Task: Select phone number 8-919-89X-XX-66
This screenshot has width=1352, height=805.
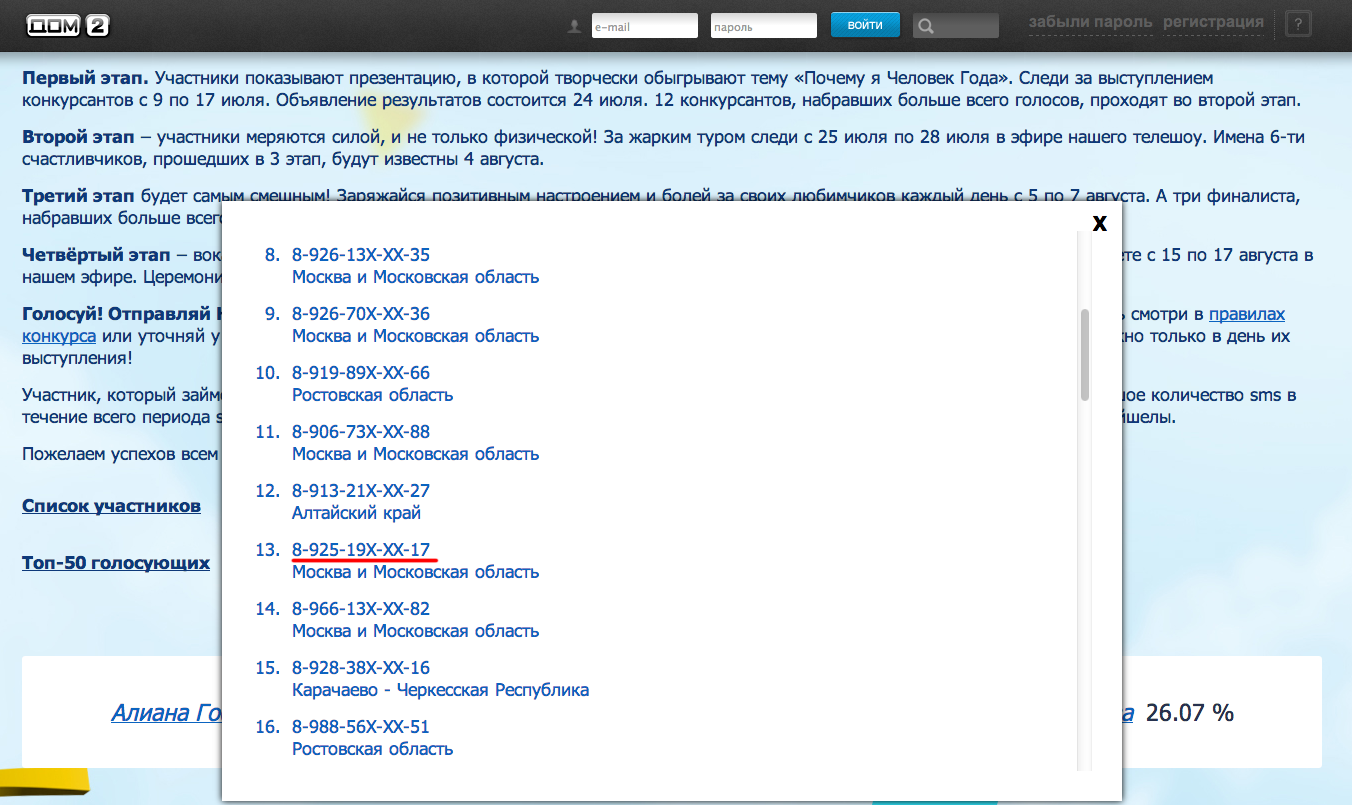Action: (x=361, y=373)
